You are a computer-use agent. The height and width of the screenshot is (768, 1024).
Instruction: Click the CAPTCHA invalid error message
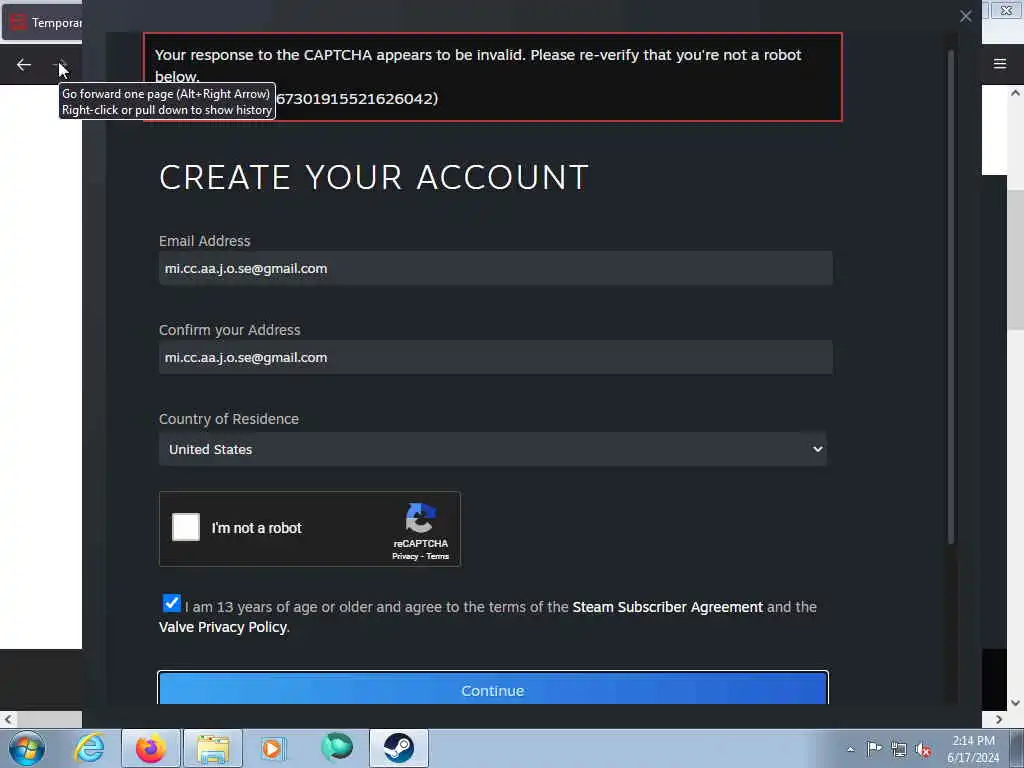coord(492,77)
